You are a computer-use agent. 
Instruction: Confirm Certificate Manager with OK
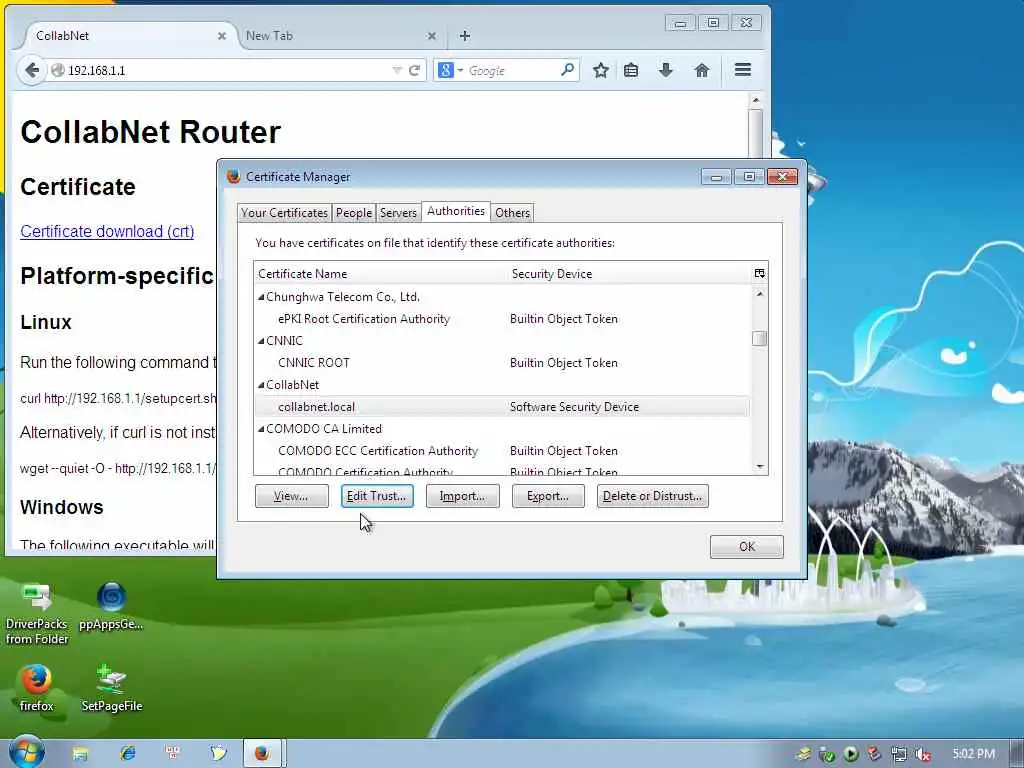746,547
